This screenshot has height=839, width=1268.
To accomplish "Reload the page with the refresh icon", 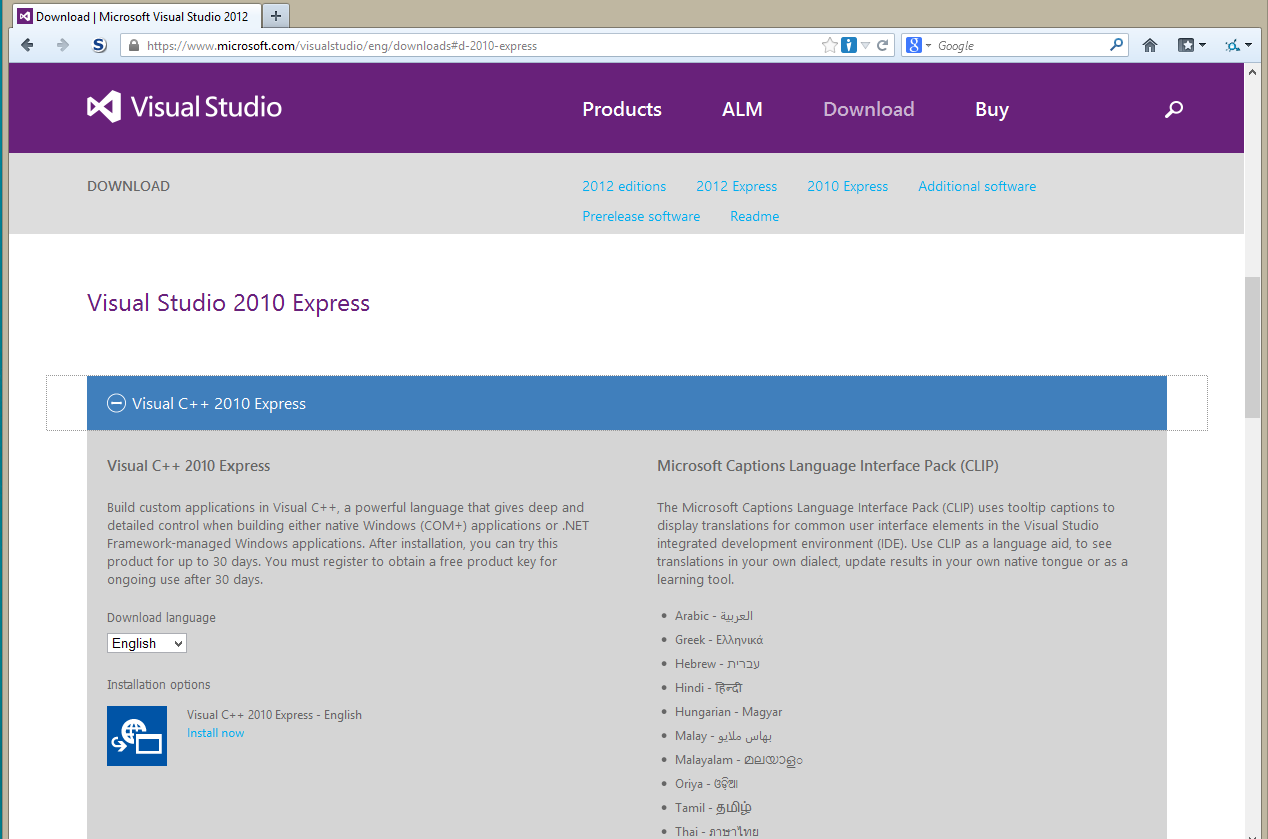I will (x=883, y=45).
